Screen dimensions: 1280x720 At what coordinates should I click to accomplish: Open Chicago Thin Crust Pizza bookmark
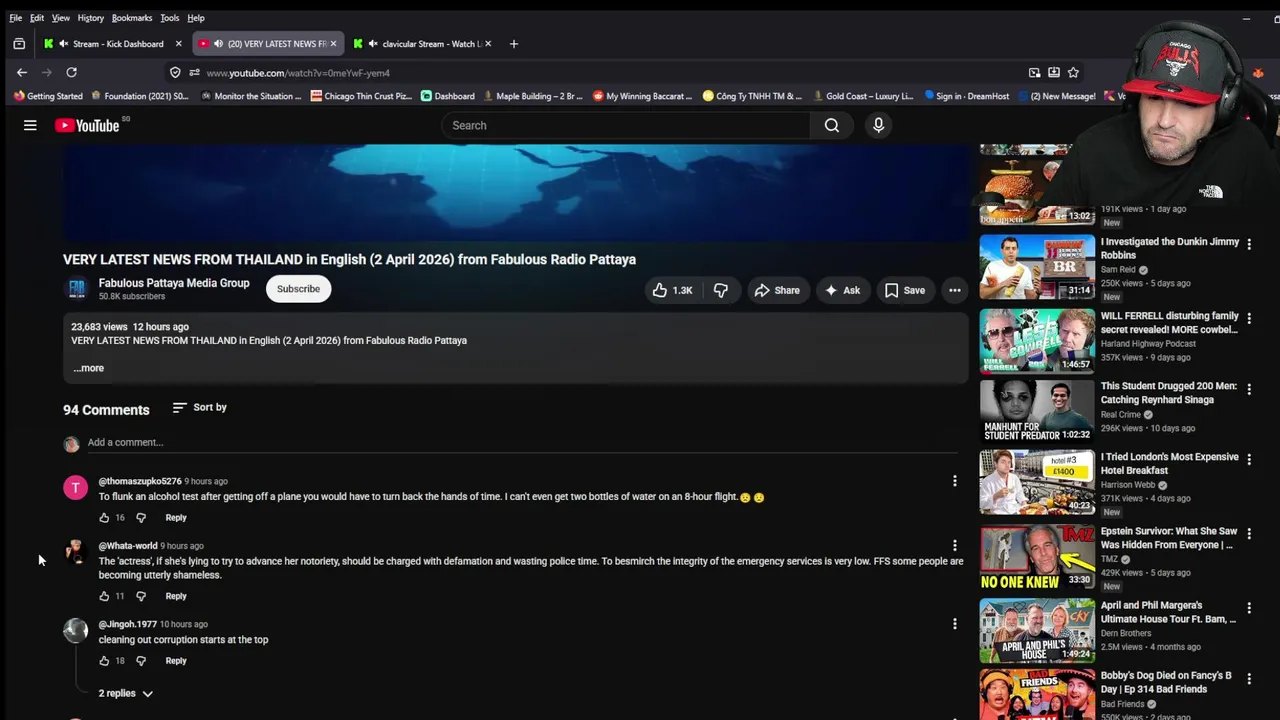pos(361,96)
